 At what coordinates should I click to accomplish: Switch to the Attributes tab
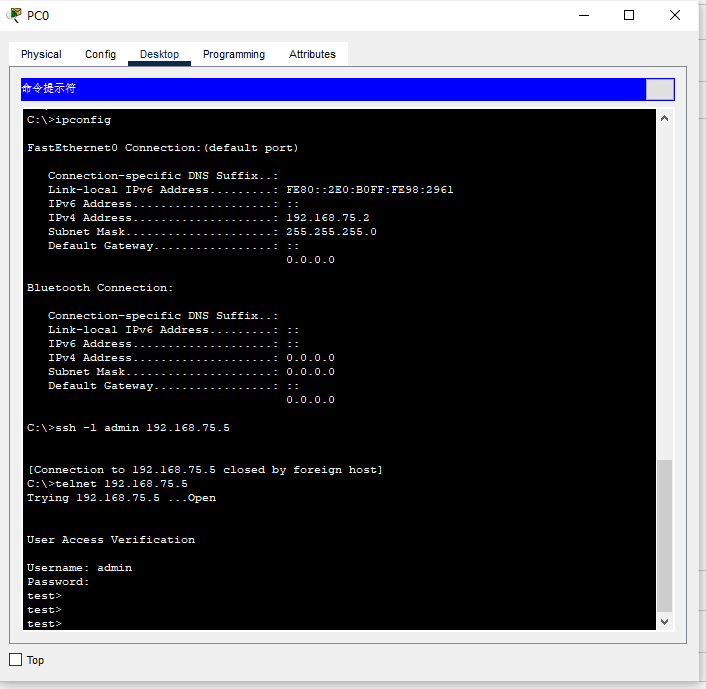312,54
